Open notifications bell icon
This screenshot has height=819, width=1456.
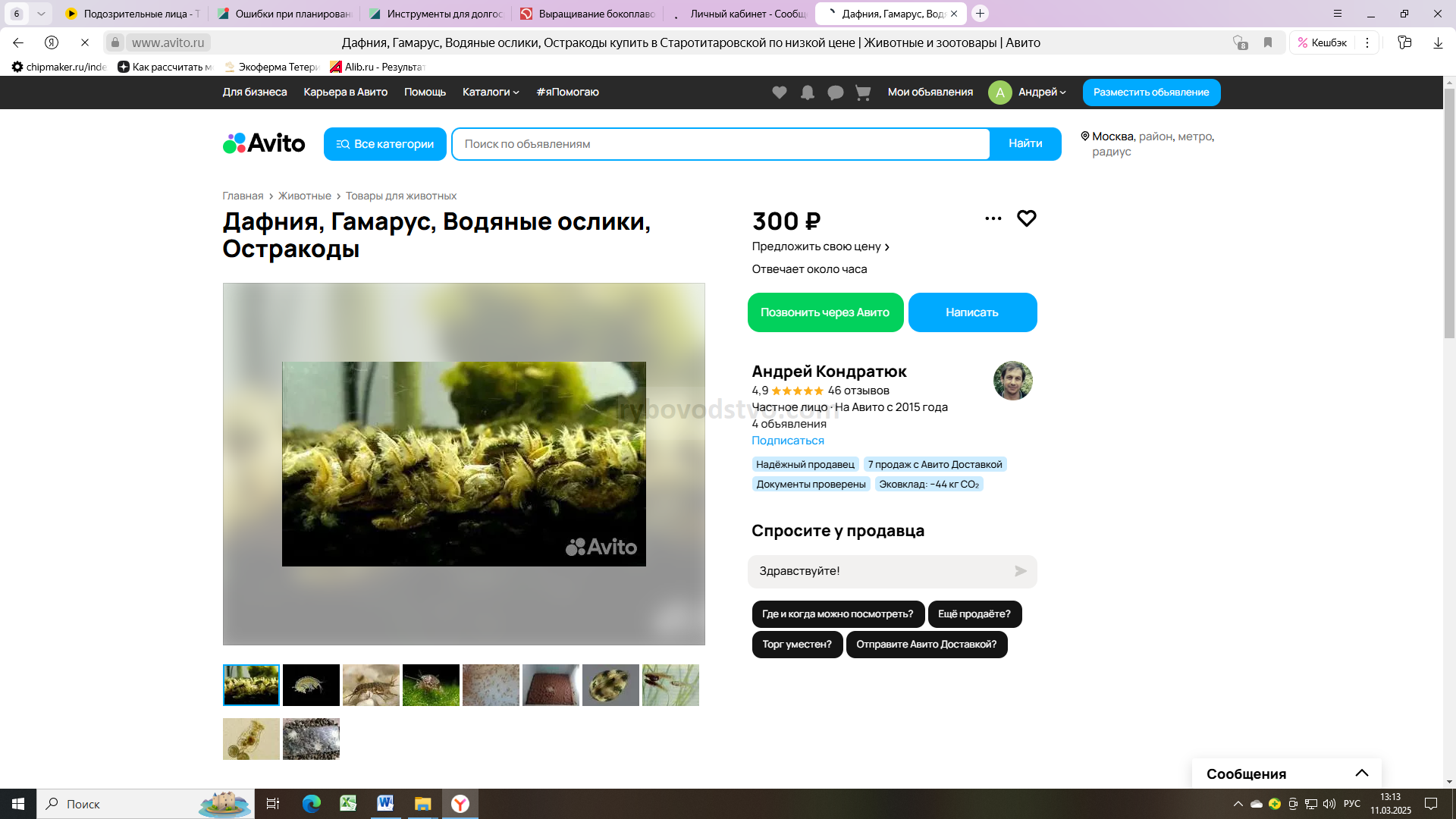click(808, 93)
